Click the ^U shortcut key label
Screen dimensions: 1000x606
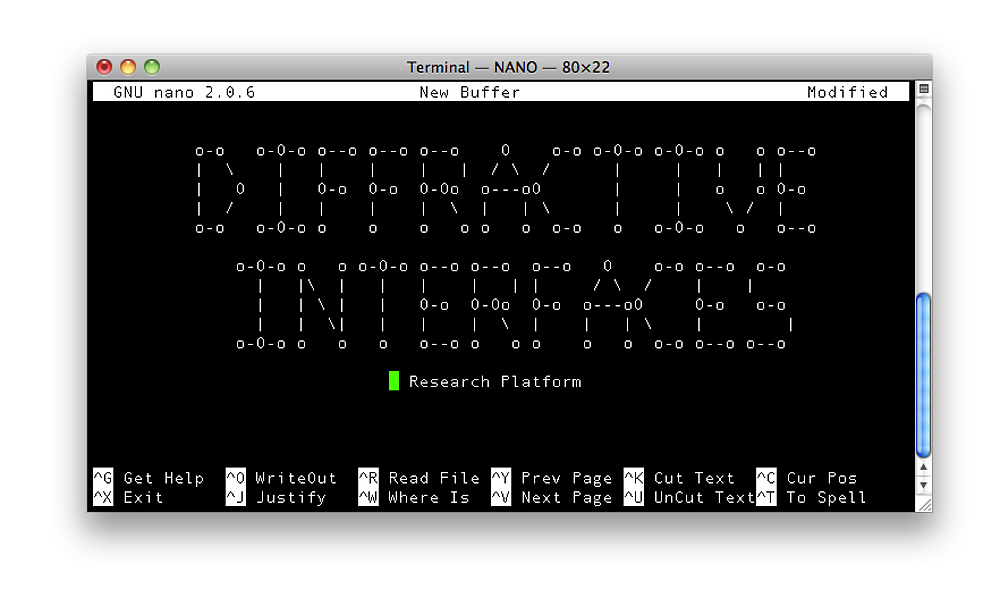(x=633, y=497)
